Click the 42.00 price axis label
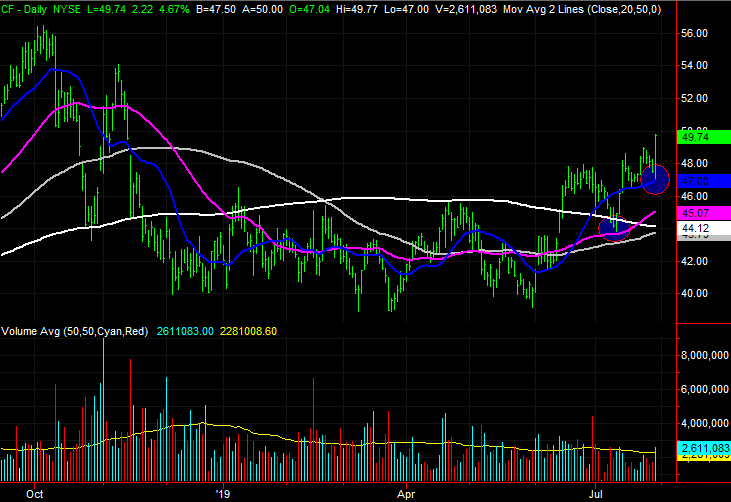This screenshot has width=731, height=502. [x=695, y=261]
